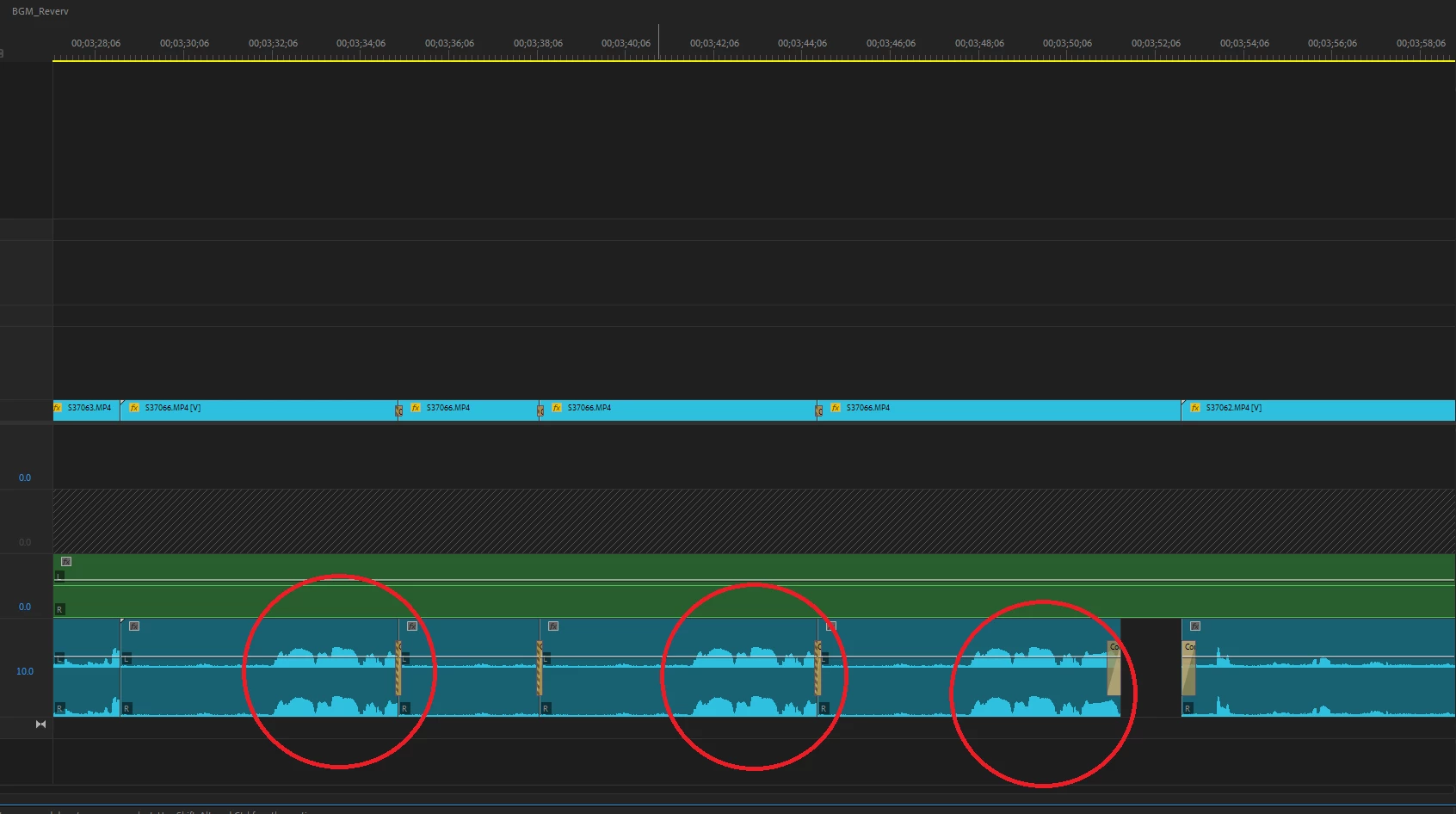
Task: Select audio crossfade at the cut before 00;03;36;06
Action: [x=398, y=668]
